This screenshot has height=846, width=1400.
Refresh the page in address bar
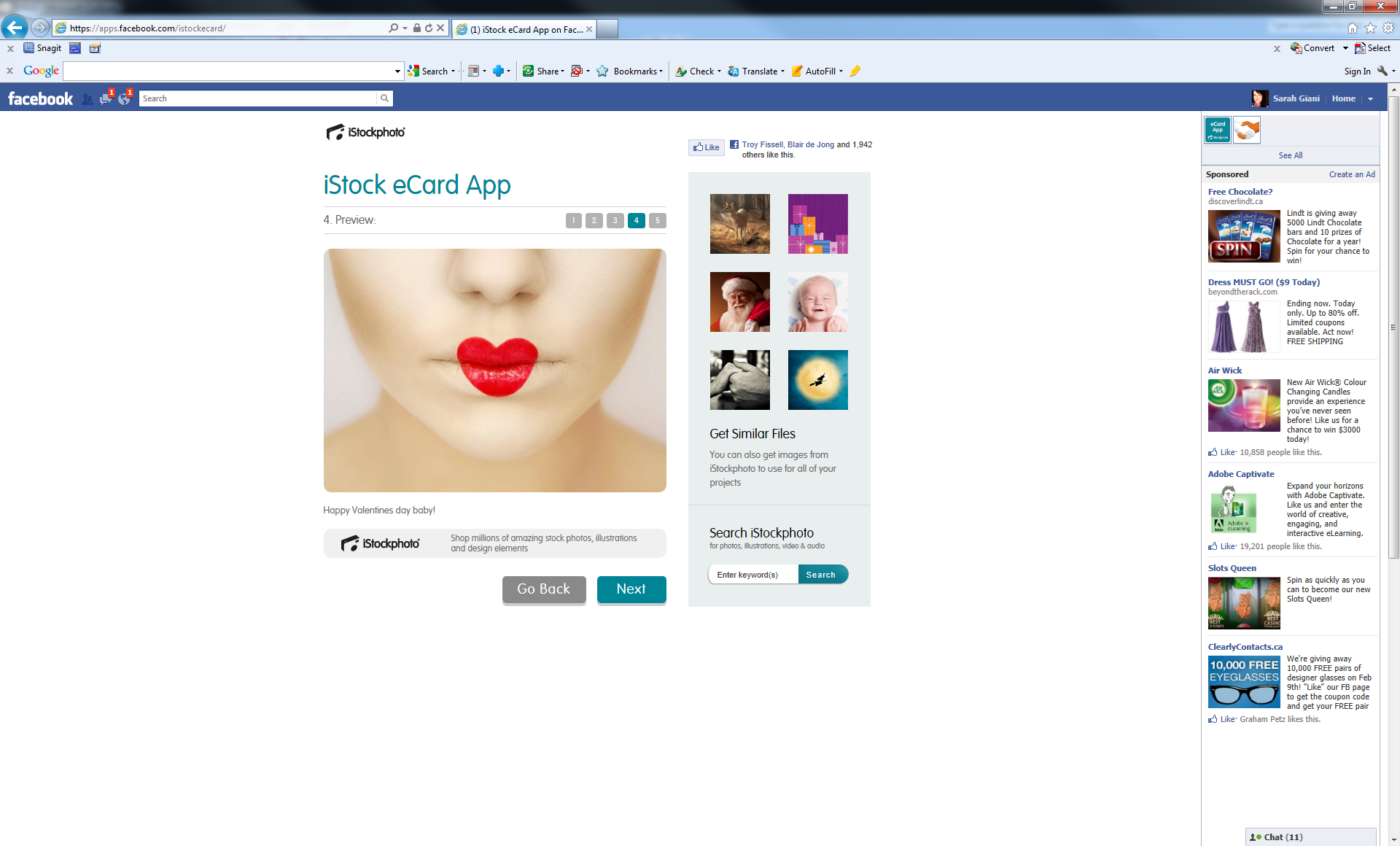tap(429, 28)
